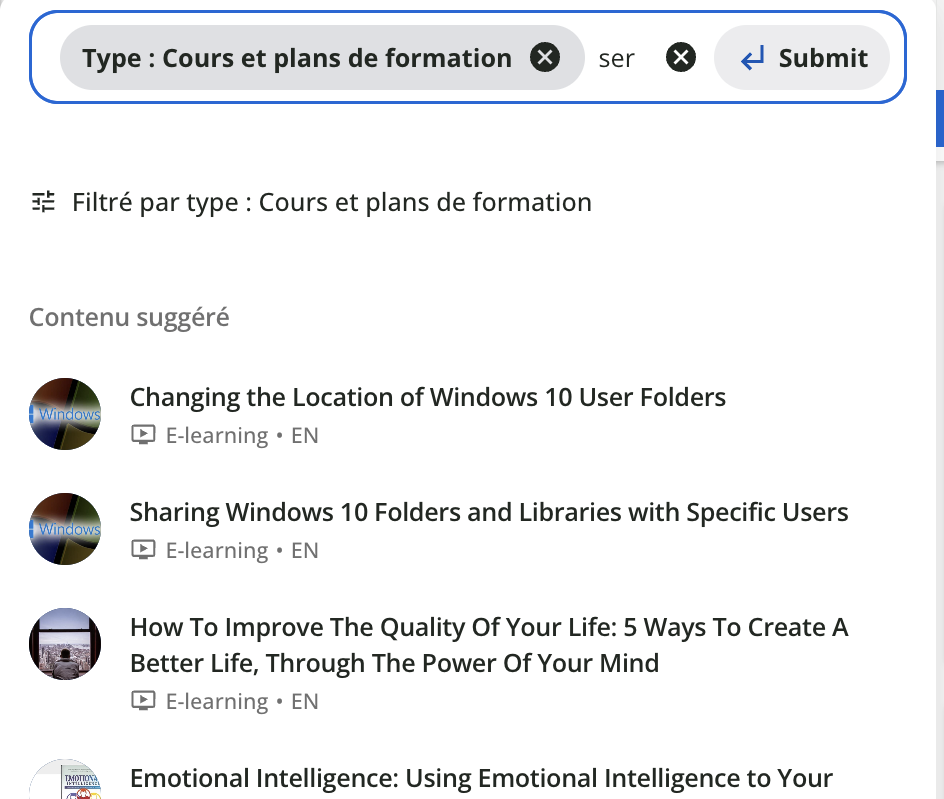Click the filter sliders icon
The image size is (944, 799).
[x=44, y=202]
